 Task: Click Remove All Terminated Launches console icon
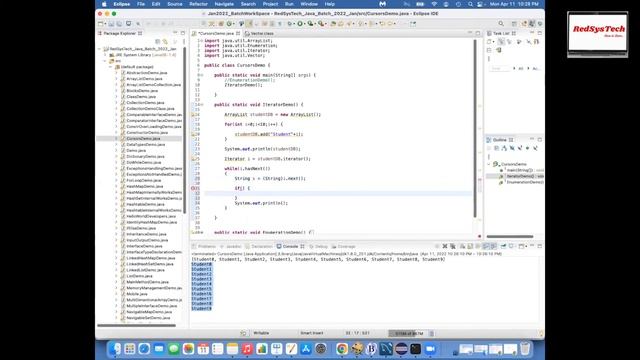tap(453, 246)
